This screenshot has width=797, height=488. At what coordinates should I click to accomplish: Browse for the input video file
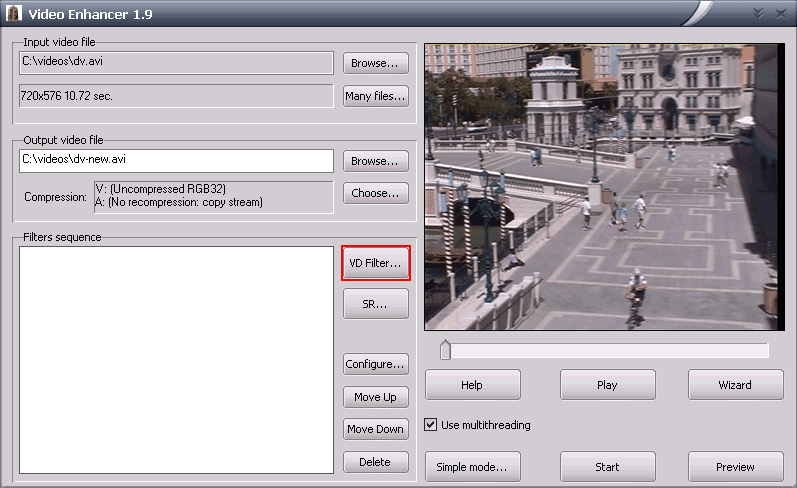[375, 63]
